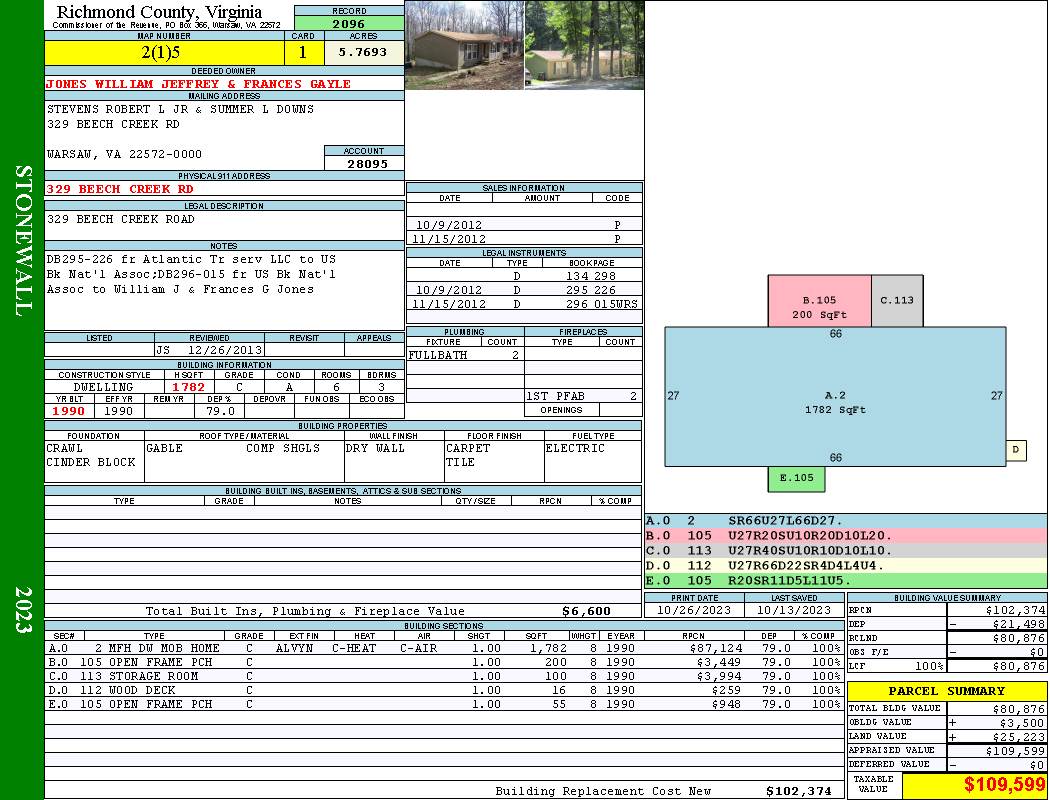Select book page 295 226
This screenshot has height=800, width=1050.
tap(591, 290)
